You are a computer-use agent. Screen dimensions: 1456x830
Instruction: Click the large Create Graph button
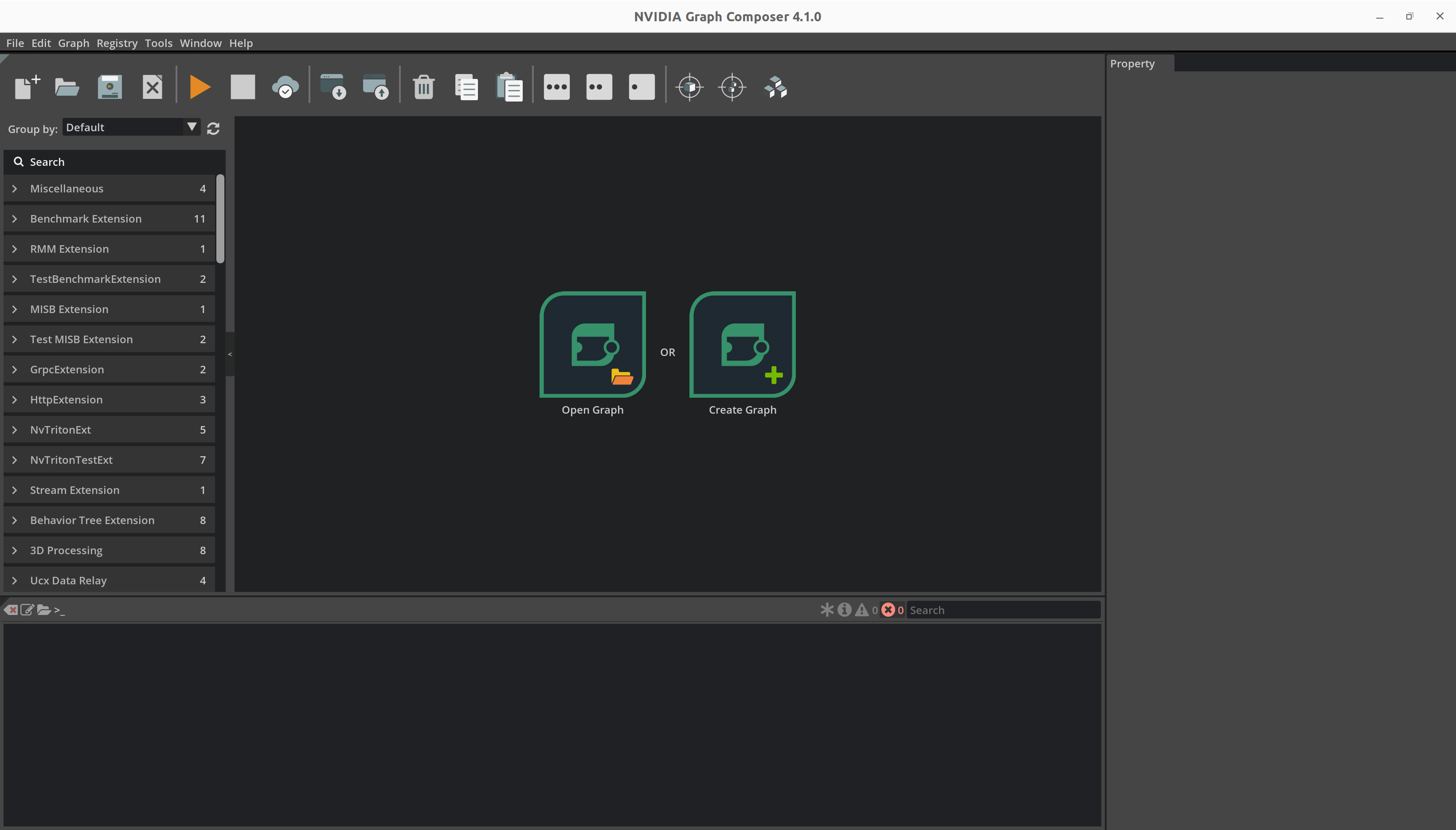coord(743,345)
